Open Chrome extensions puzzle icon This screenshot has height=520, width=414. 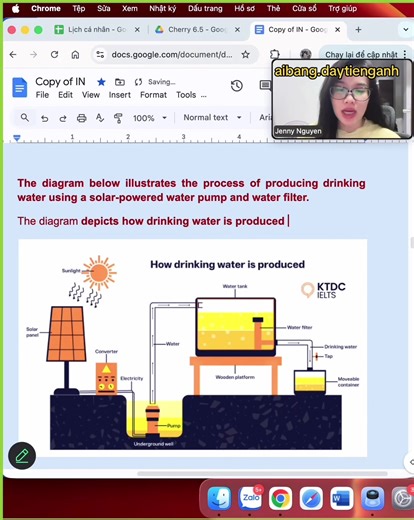point(274,54)
